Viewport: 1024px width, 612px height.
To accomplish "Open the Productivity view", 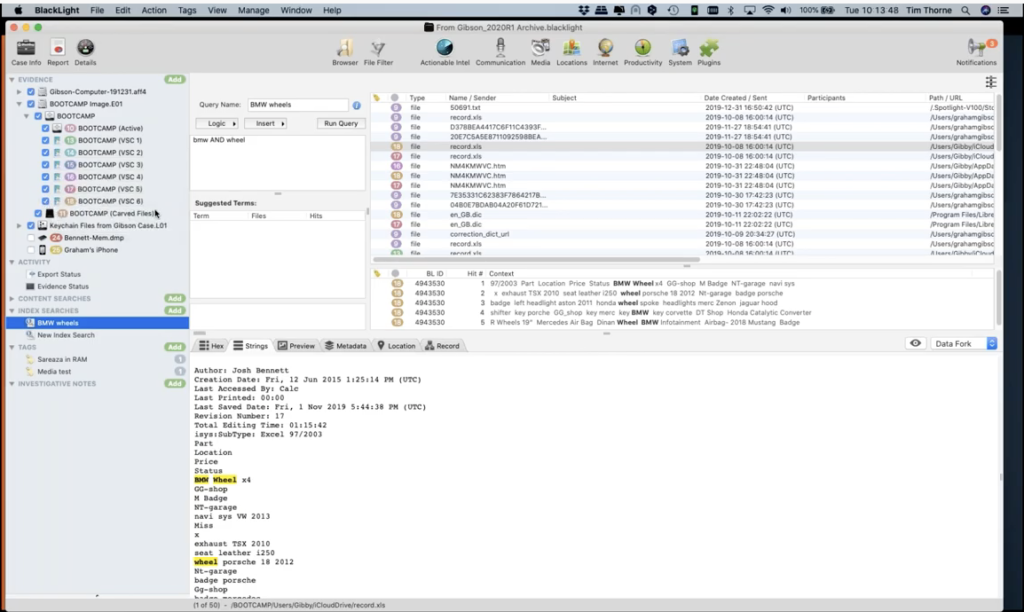I will click(643, 52).
